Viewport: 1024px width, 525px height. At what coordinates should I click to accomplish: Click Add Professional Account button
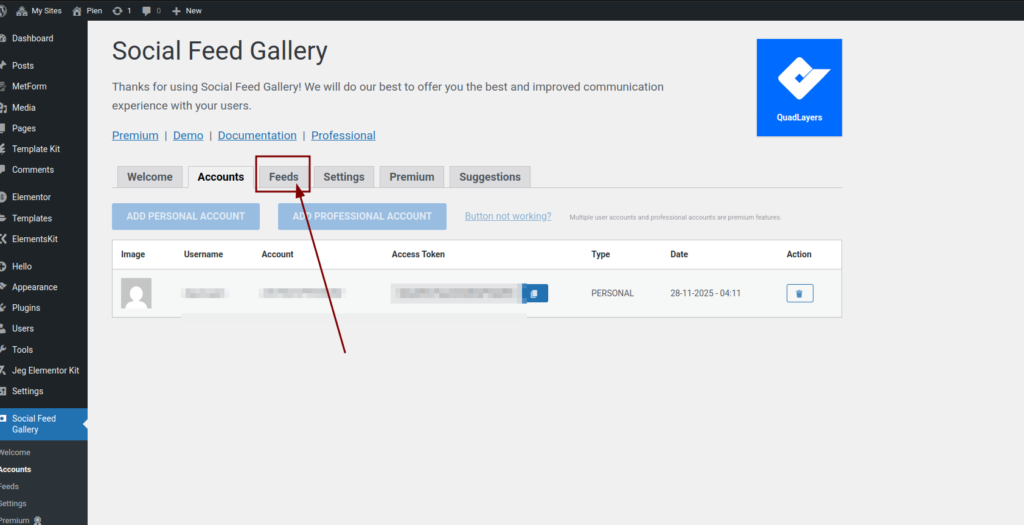click(x=362, y=216)
